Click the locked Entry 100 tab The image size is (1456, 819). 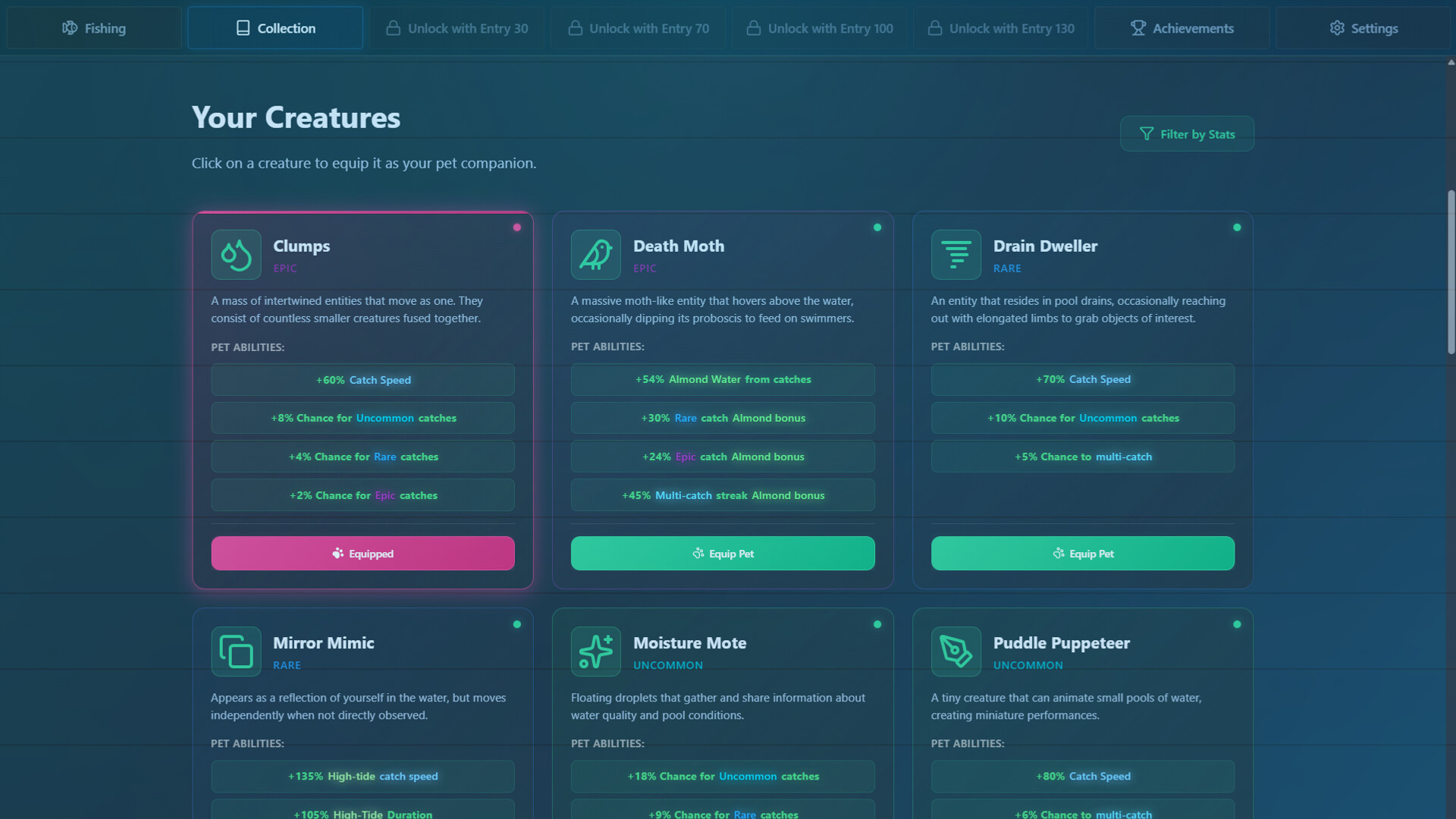point(819,28)
